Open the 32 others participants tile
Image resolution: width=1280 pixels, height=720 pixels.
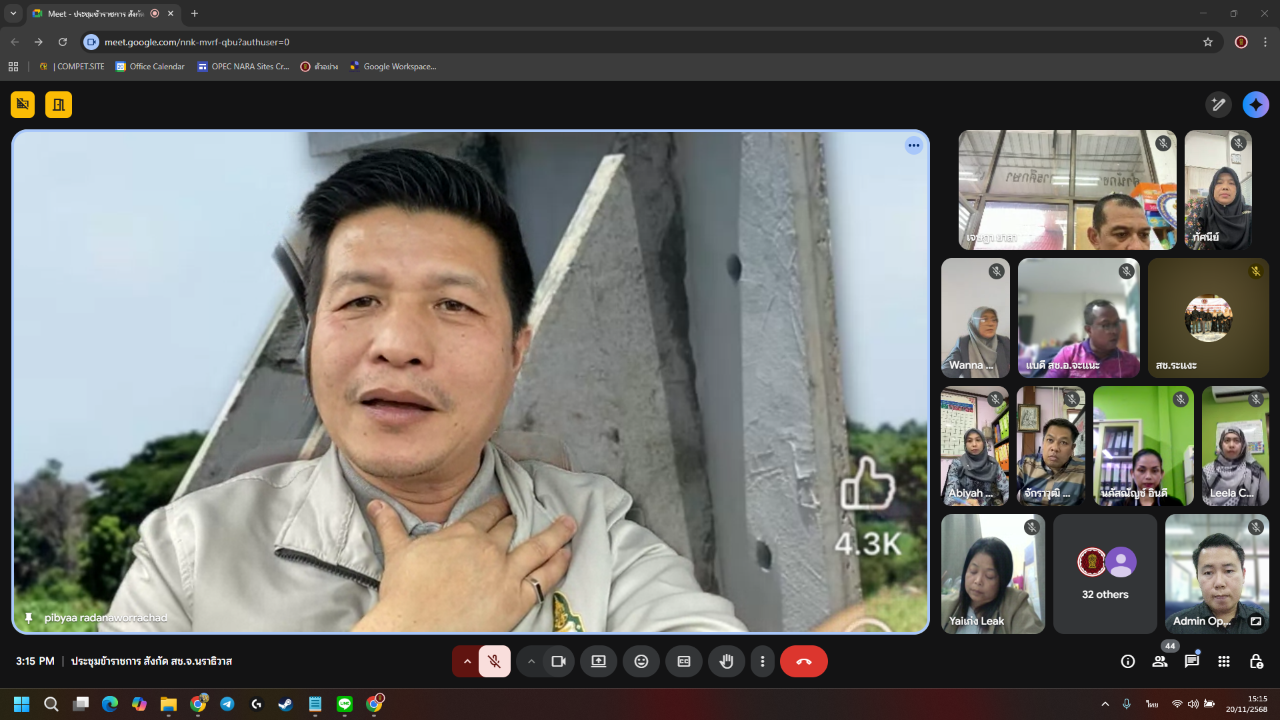pyautogui.click(x=1104, y=574)
